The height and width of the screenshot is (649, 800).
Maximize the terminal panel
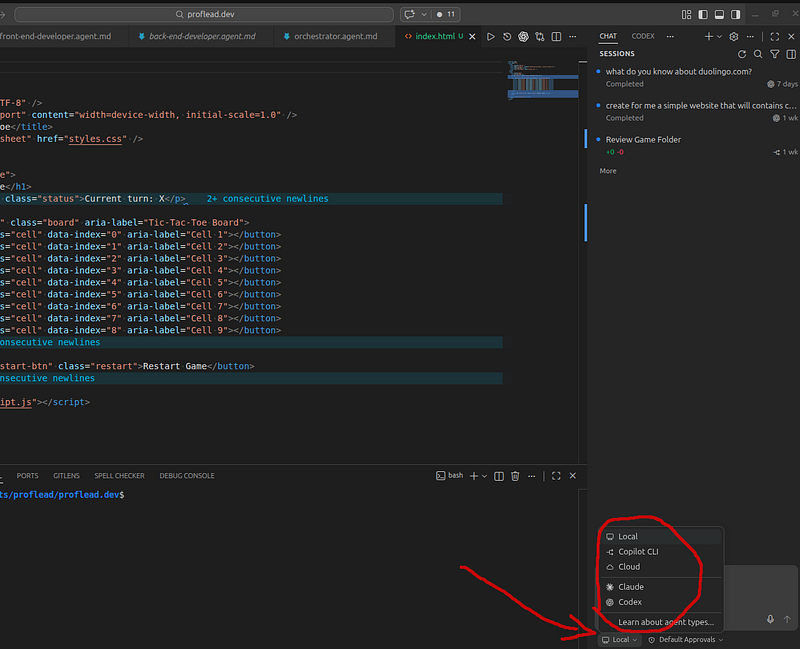coord(556,476)
